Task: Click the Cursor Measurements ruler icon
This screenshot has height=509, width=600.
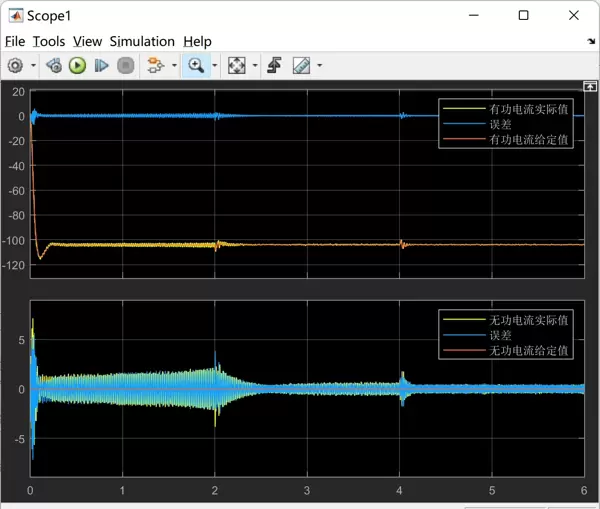Action: tap(301, 65)
